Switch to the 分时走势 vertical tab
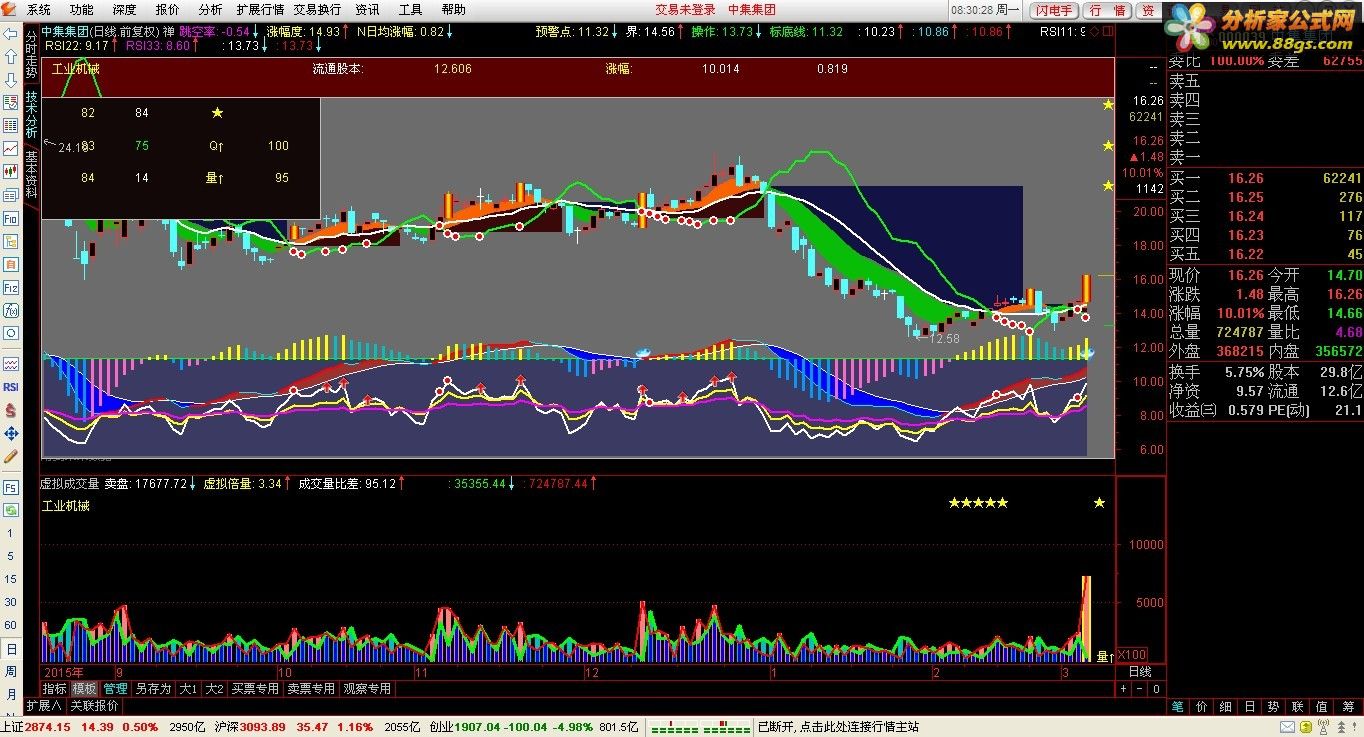 (31, 56)
